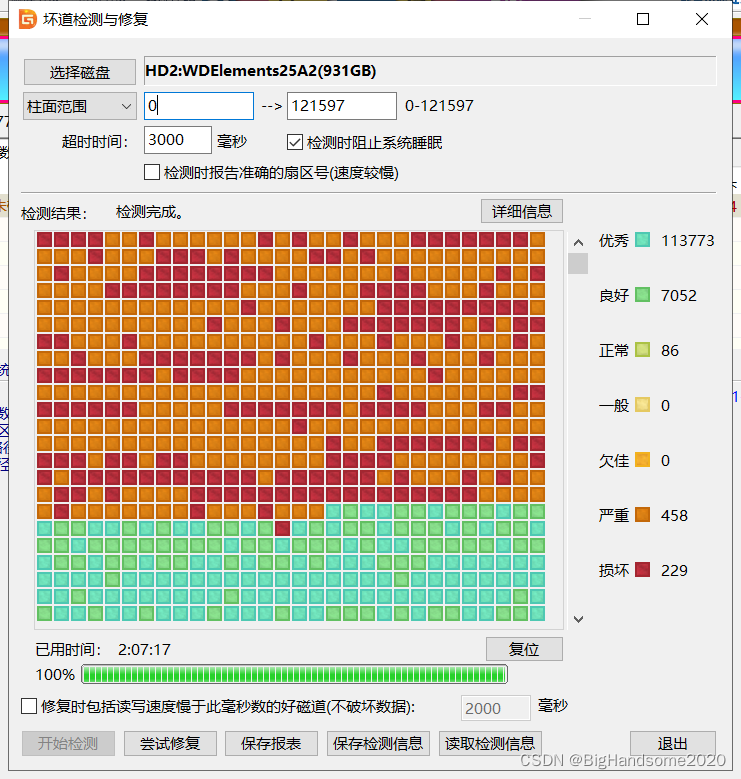
Task: Click scroll up arrow of result grid
Action: [578, 242]
